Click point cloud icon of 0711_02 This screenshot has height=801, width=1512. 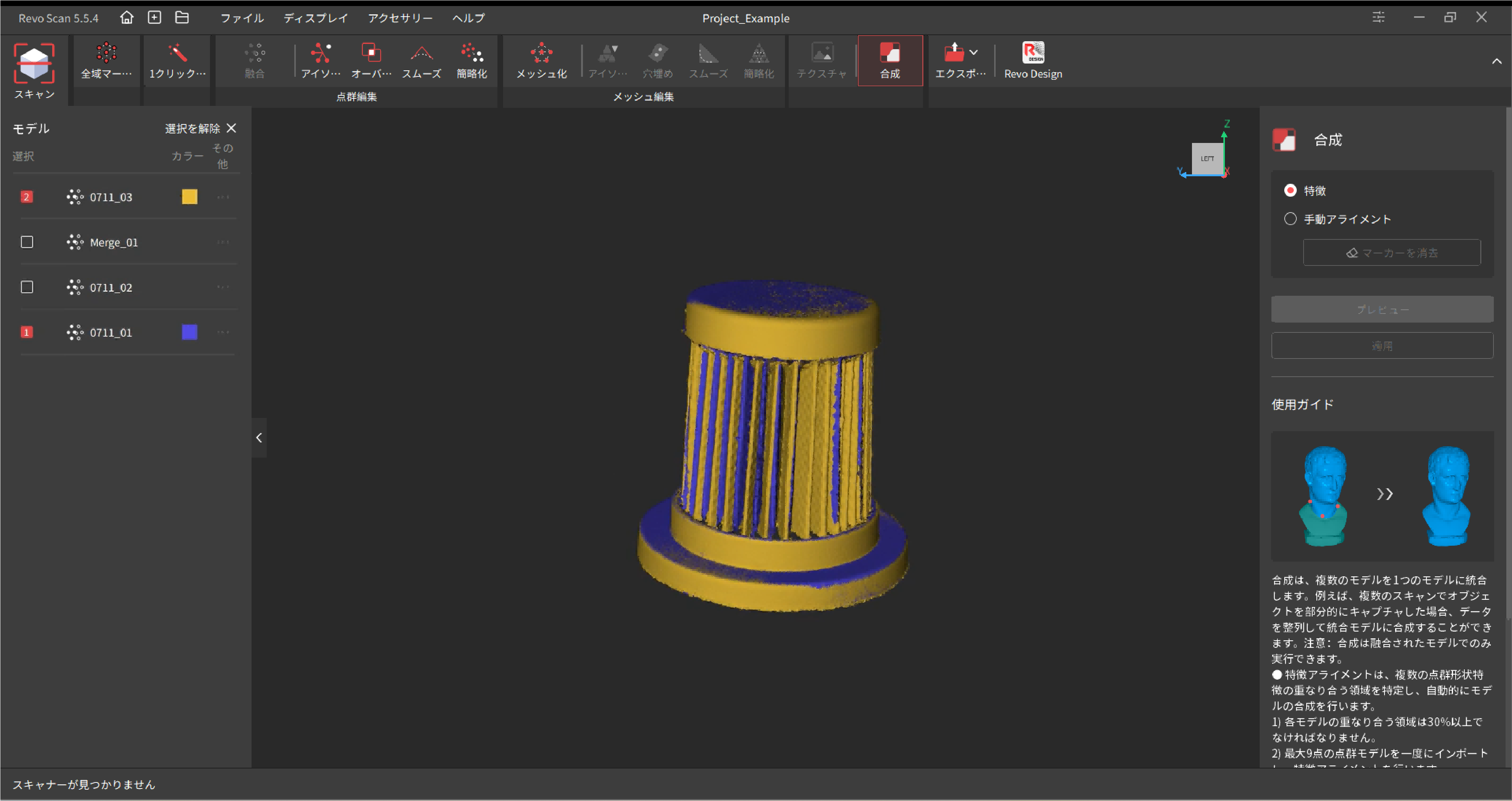tap(75, 287)
